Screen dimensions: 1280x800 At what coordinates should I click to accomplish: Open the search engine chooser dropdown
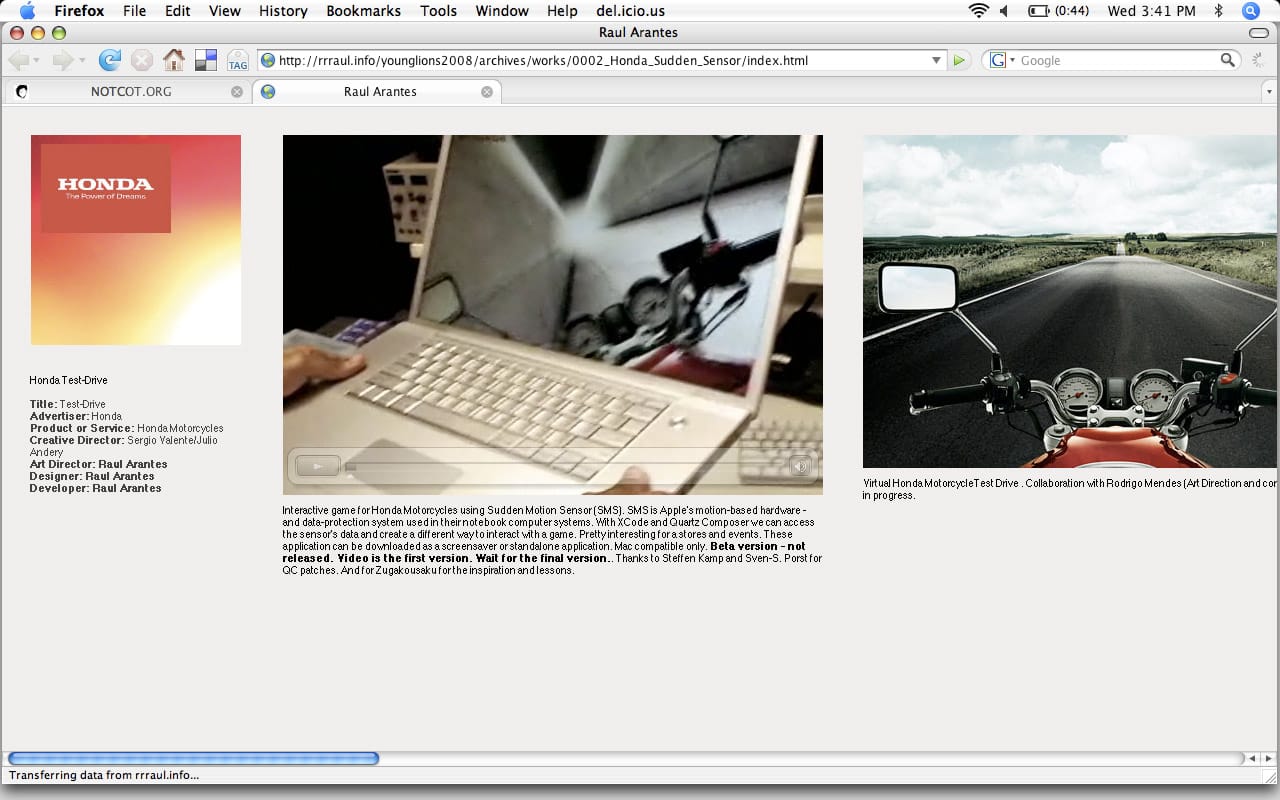[1002, 60]
